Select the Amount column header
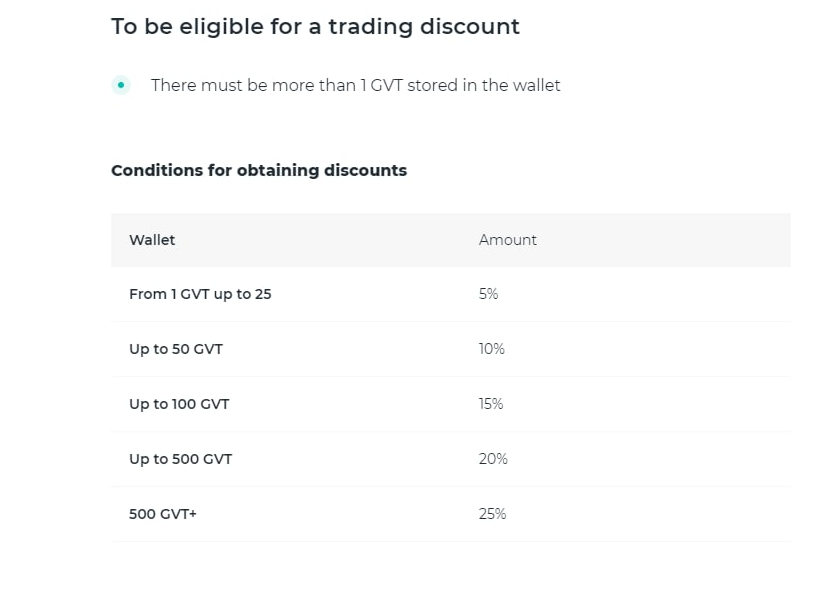The image size is (825, 598). click(x=508, y=240)
